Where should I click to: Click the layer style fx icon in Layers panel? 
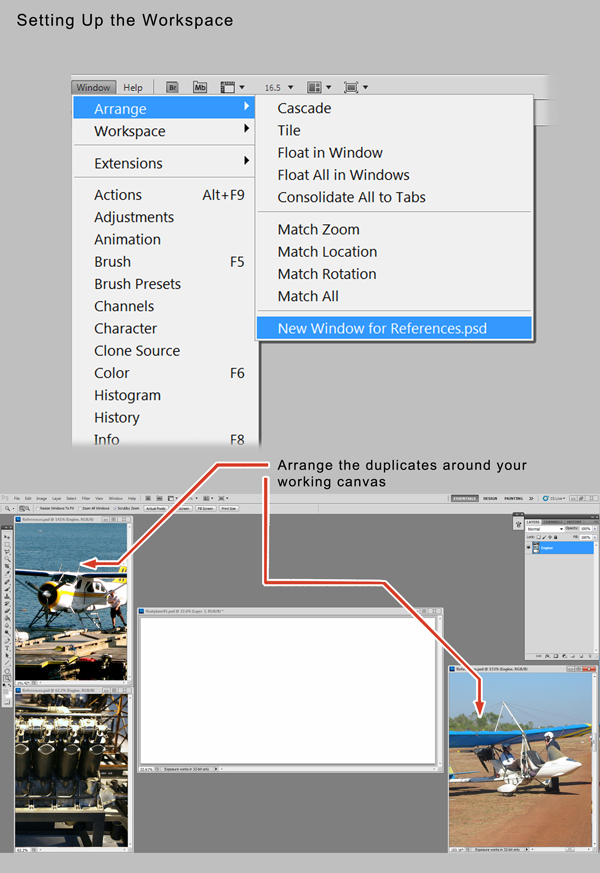click(x=548, y=656)
